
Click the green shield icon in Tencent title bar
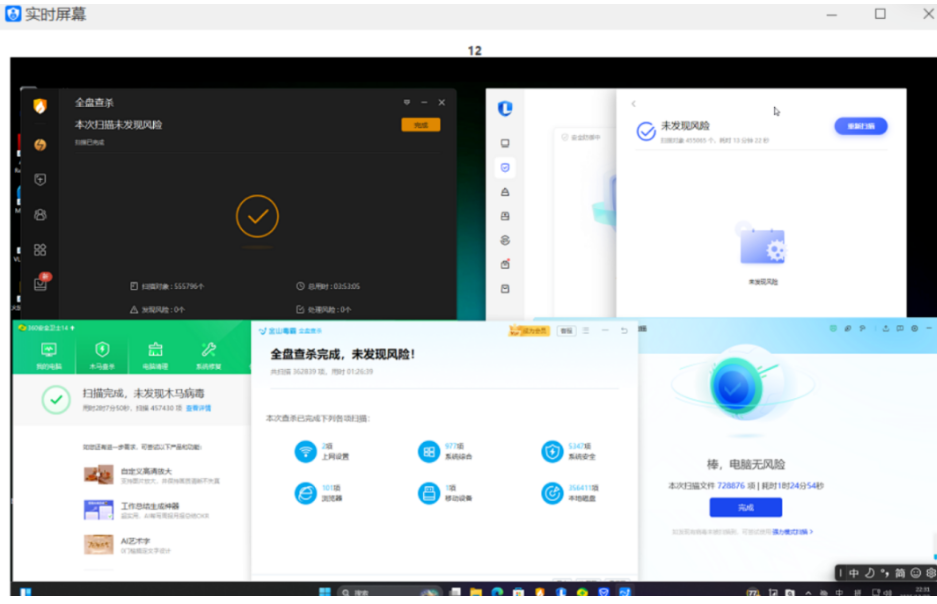[x=833, y=329]
